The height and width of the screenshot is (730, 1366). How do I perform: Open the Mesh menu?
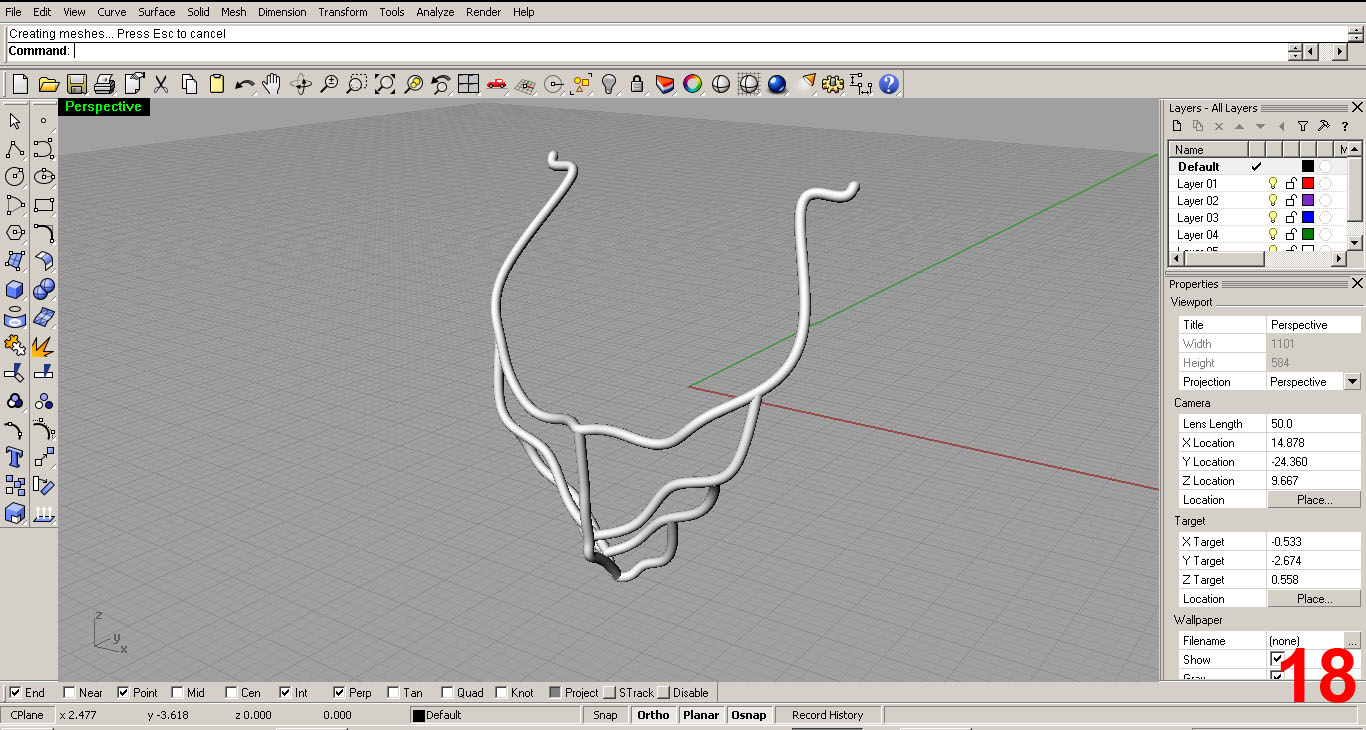[234, 12]
